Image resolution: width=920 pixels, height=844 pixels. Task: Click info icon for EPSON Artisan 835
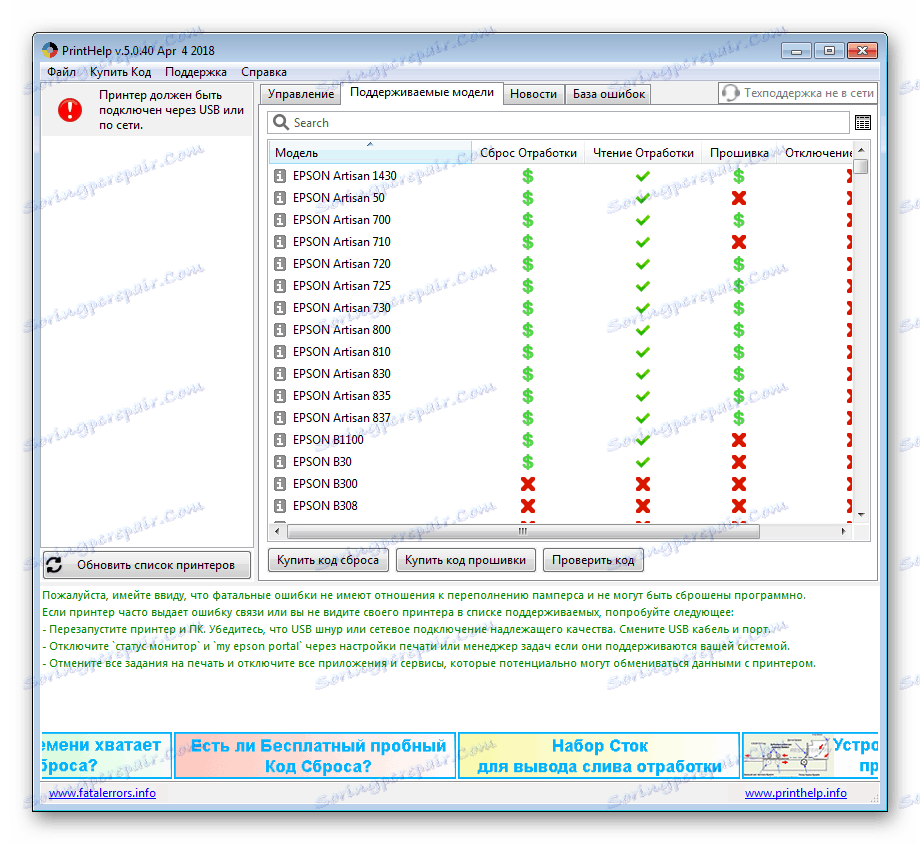click(280, 396)
